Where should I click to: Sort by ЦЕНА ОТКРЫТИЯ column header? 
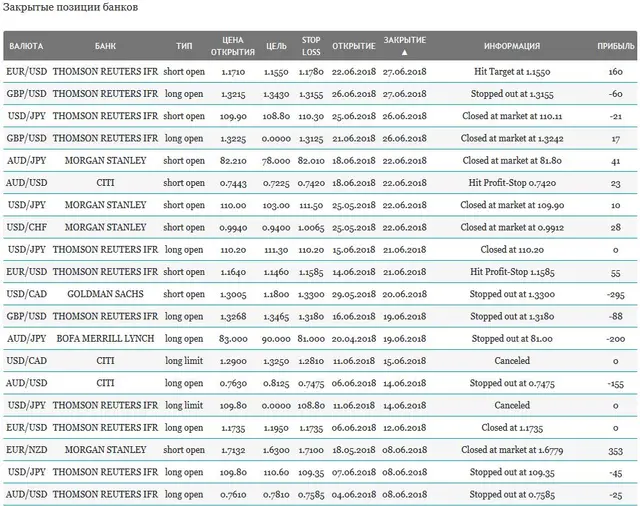(x=233, y=46)
